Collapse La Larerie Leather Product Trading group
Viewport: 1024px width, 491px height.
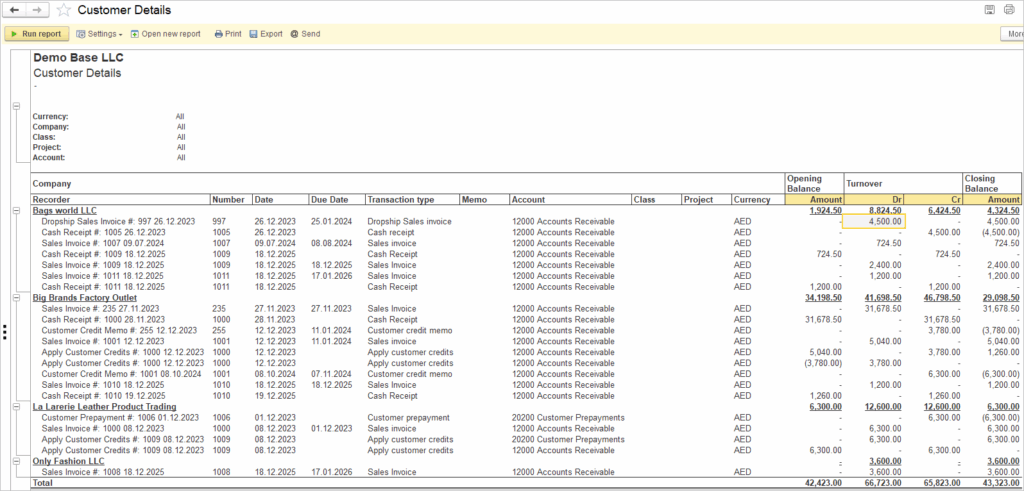click(x=16, y=406)
